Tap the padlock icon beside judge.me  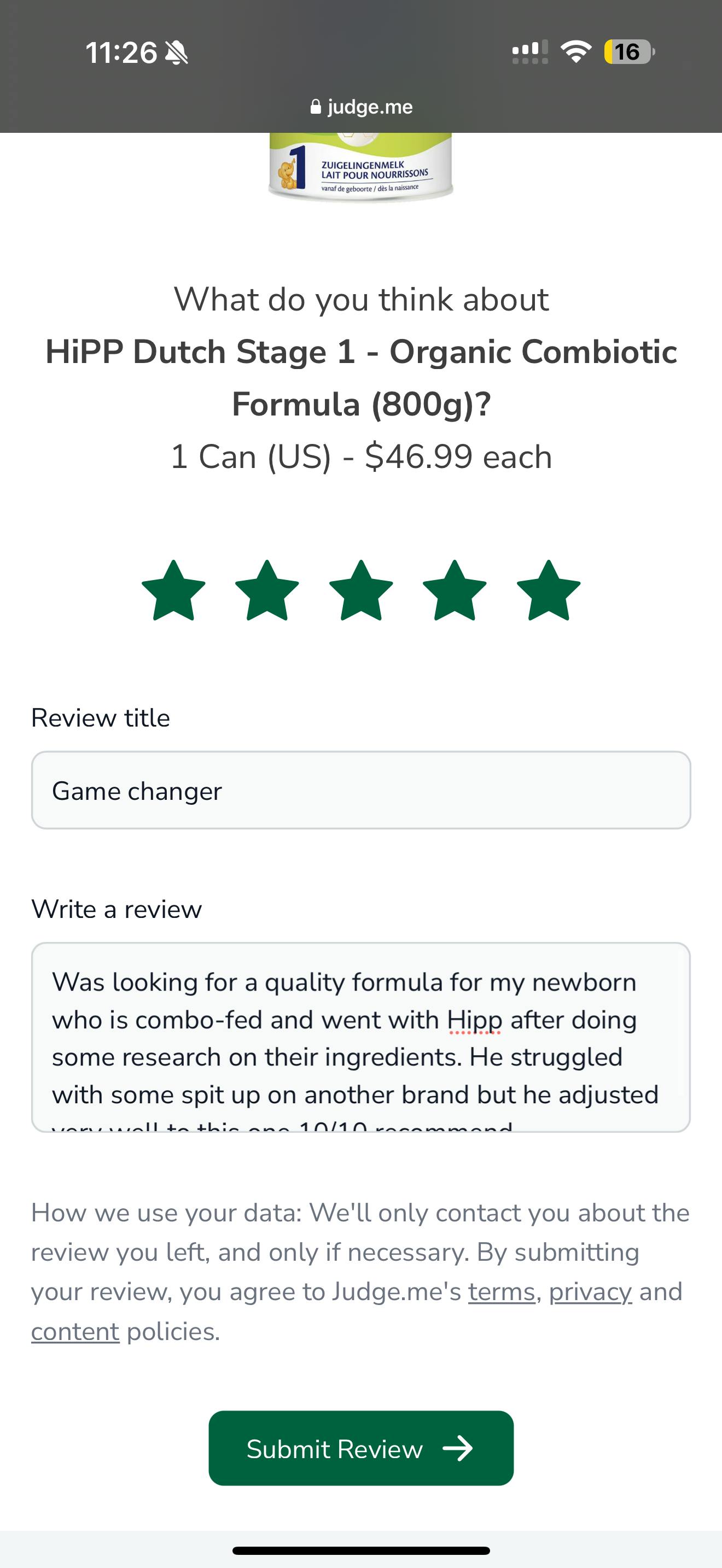316,107
